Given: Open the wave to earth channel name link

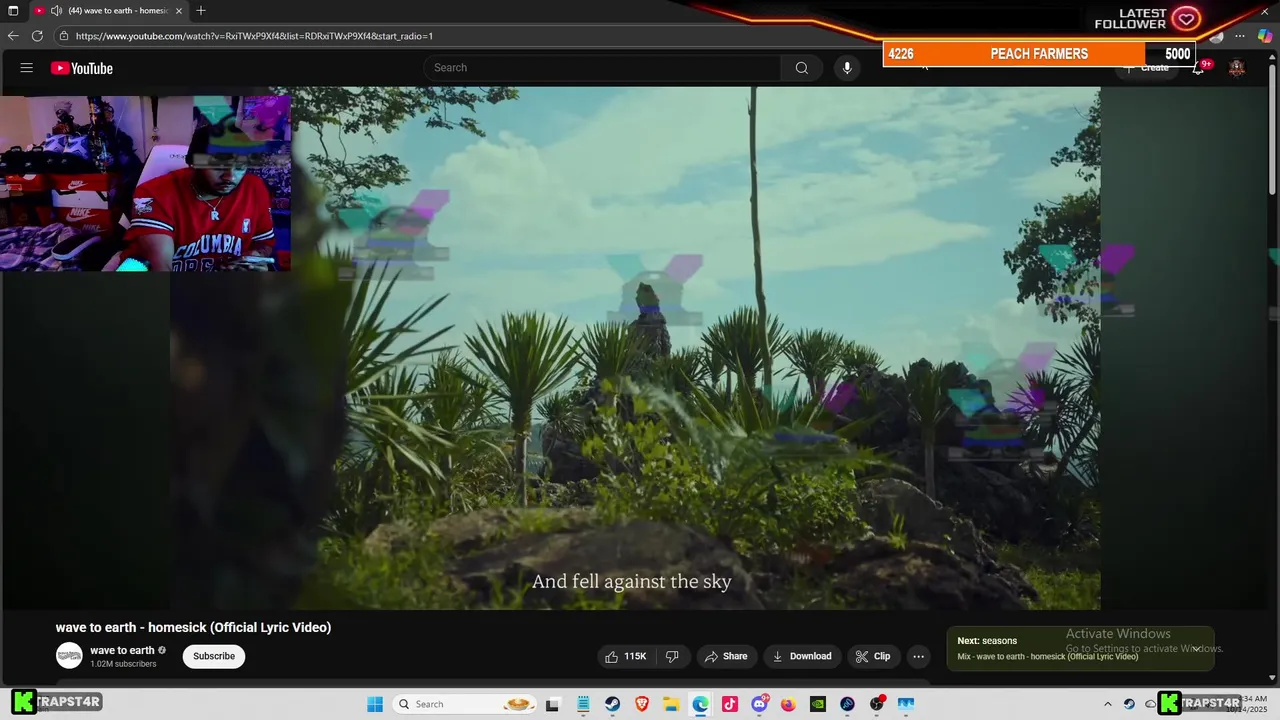Looking at the screenshot, I should pyautogui.click(x=122, y=650).
